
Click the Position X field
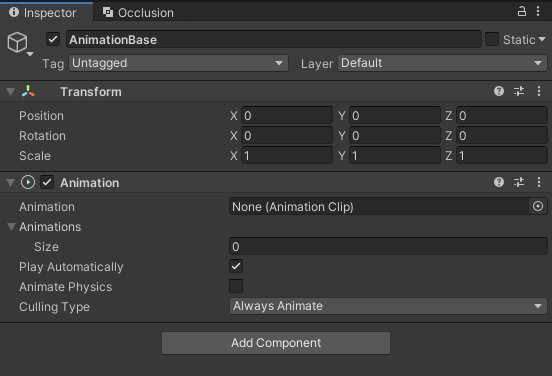(x=287, y=115)
